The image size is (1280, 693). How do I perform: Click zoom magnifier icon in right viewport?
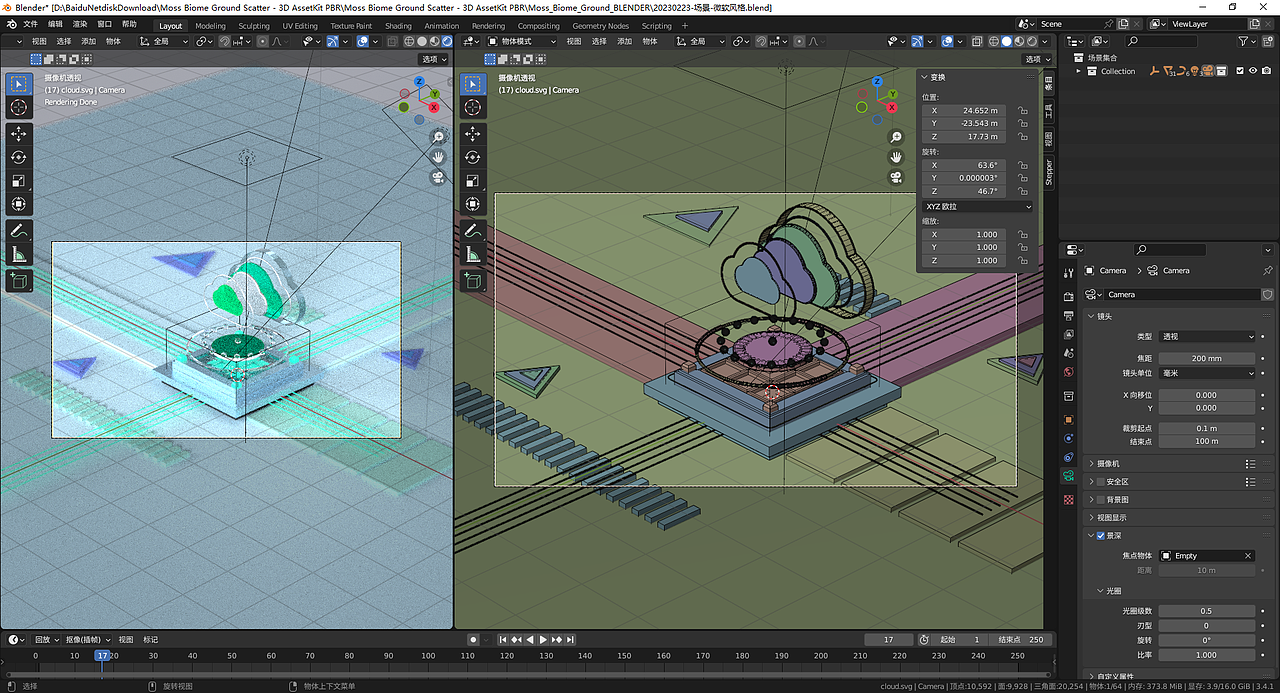[x=896, y=137]
